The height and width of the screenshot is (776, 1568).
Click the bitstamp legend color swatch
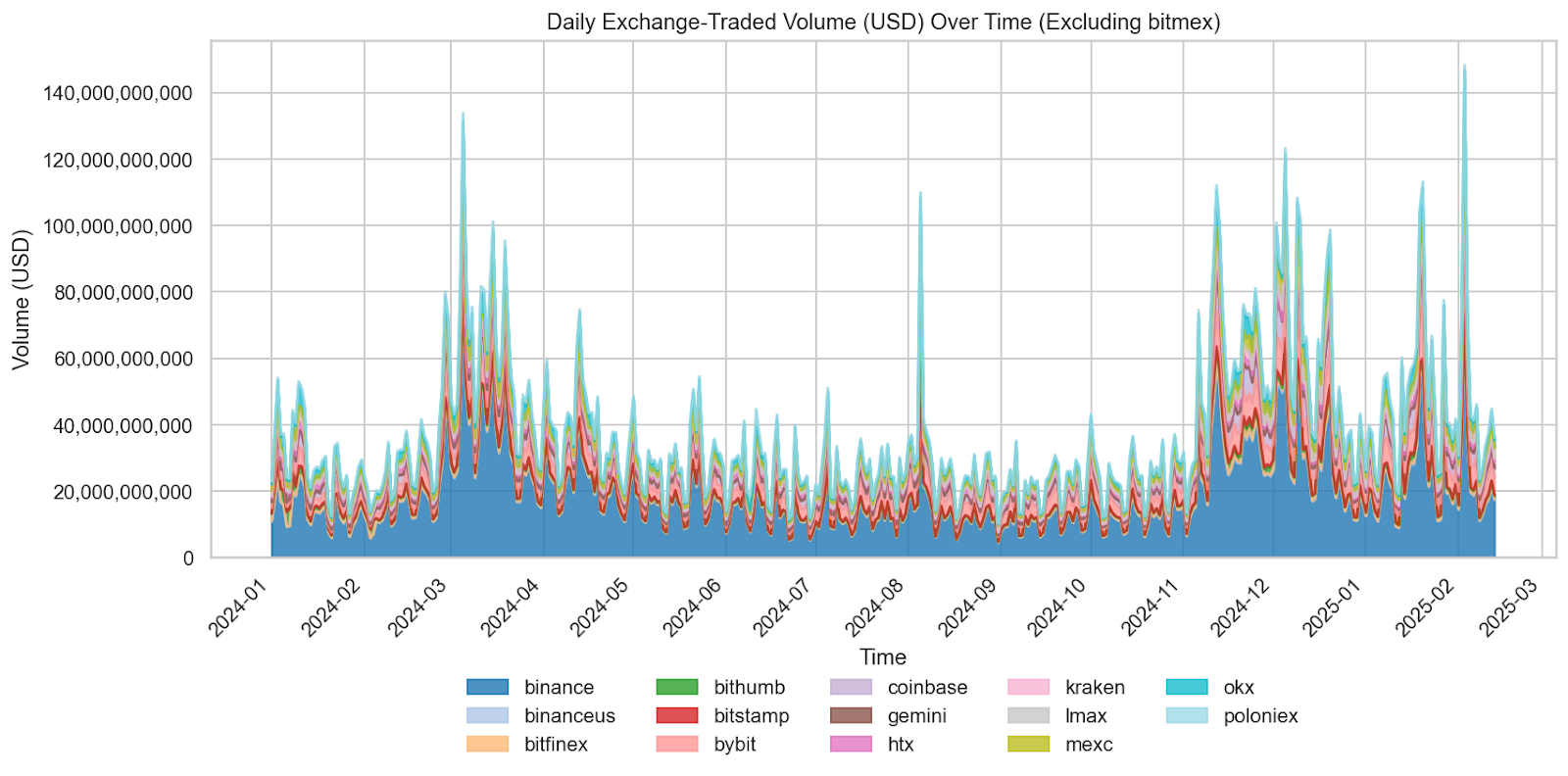676,716
